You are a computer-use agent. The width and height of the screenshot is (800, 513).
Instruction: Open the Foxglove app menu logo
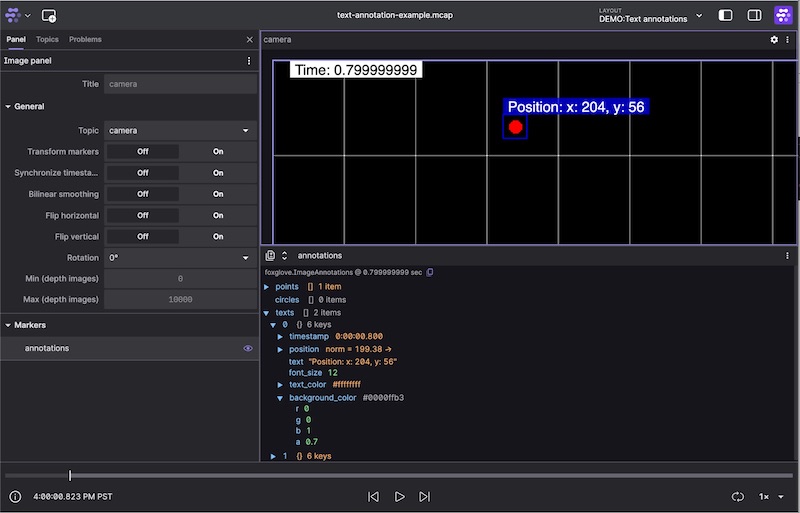pyautogui.click(x=13, y=15)
